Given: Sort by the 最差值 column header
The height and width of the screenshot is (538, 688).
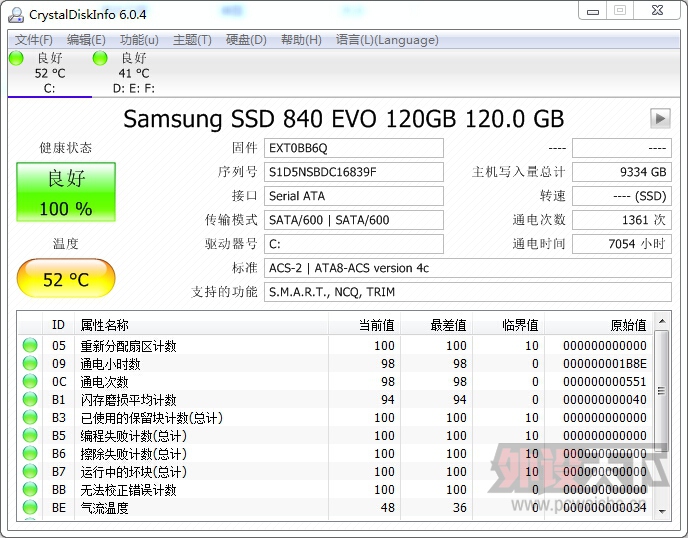Looking at the screenshot, I should [436, 325].
